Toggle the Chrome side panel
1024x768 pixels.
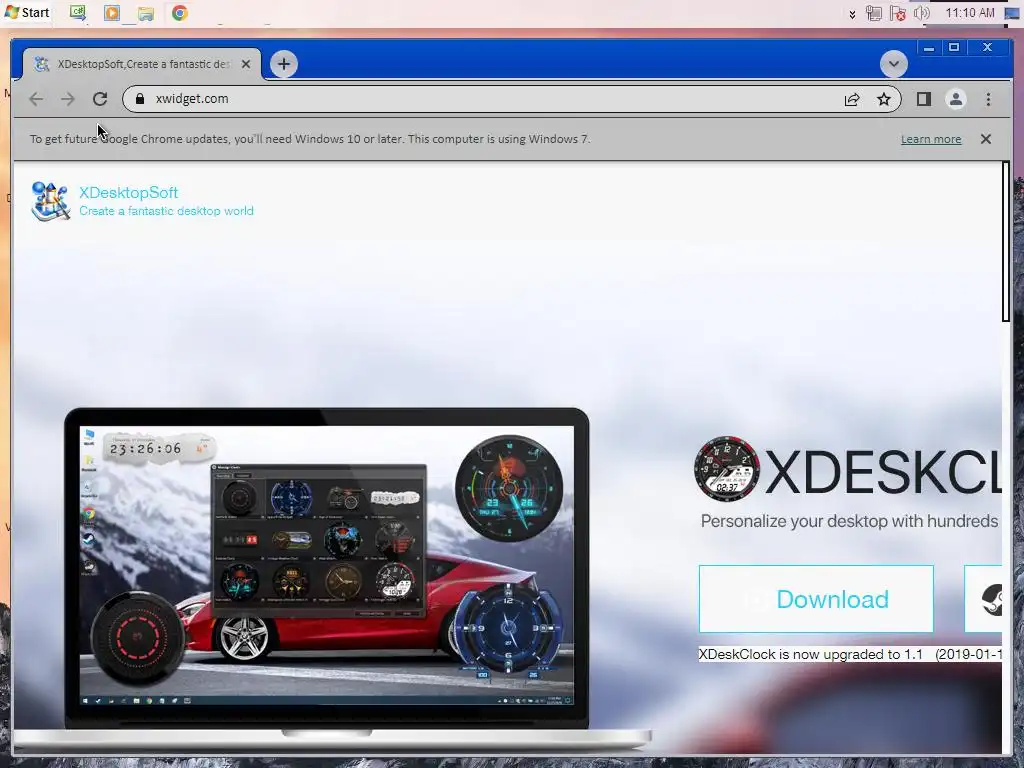923,99
